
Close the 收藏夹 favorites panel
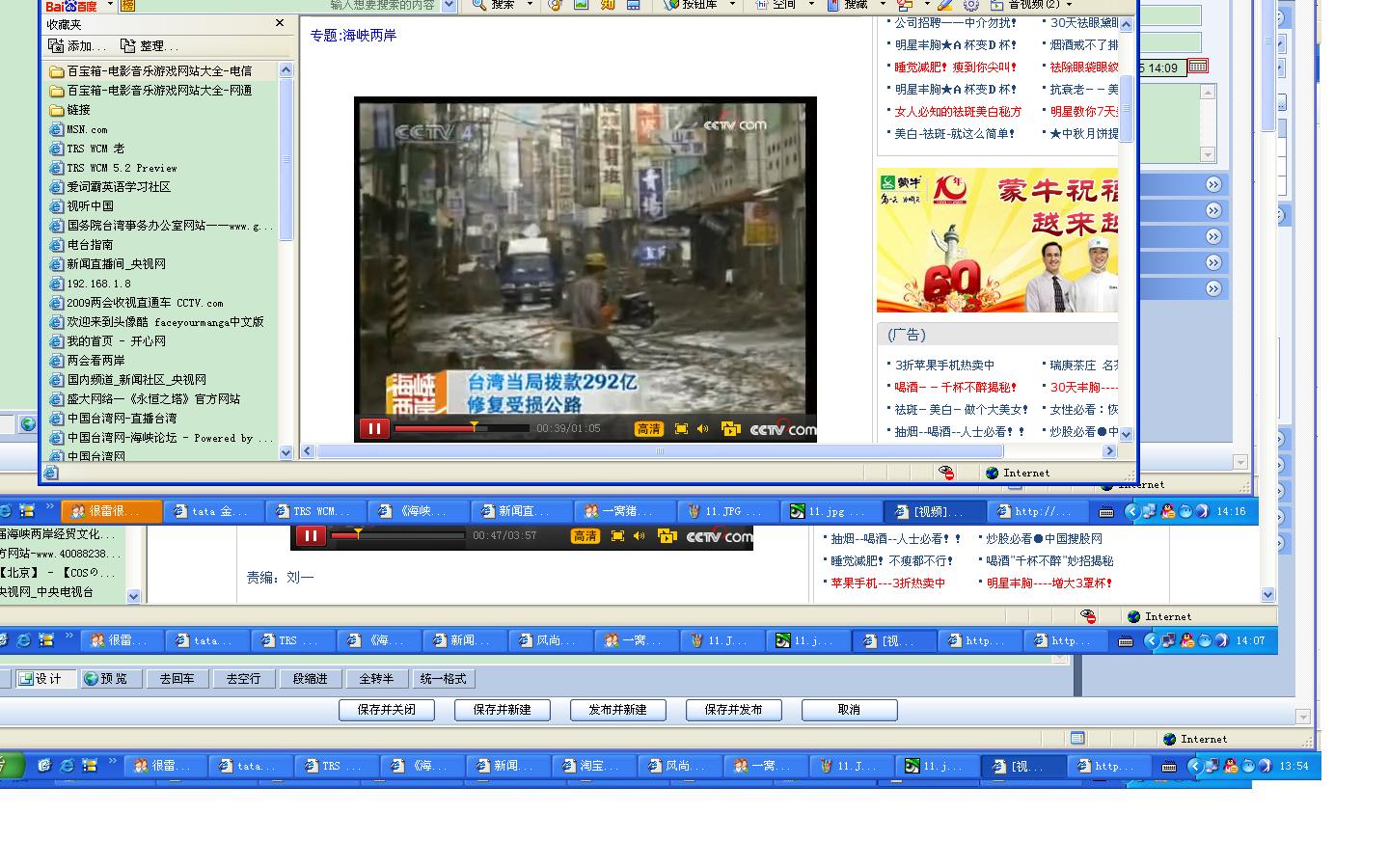(280, 23)
